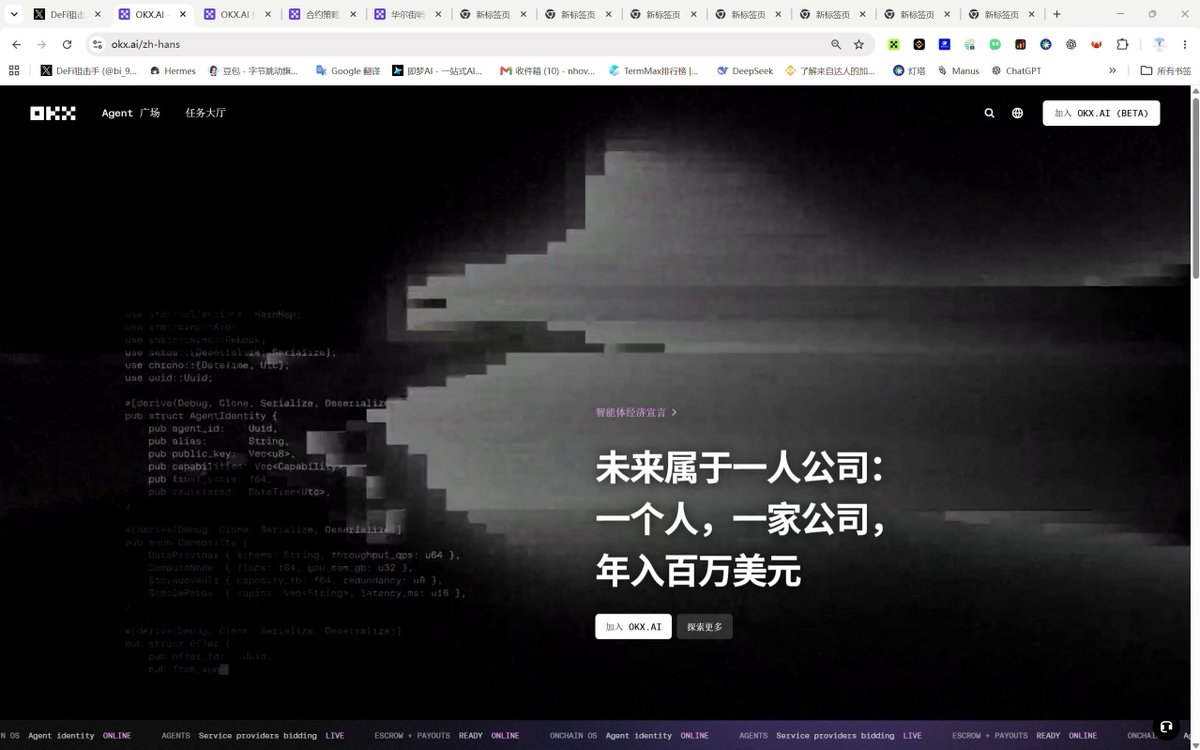Click the support headset chat icon
Screen dimensions: 1200x750
coord(1166,727)
